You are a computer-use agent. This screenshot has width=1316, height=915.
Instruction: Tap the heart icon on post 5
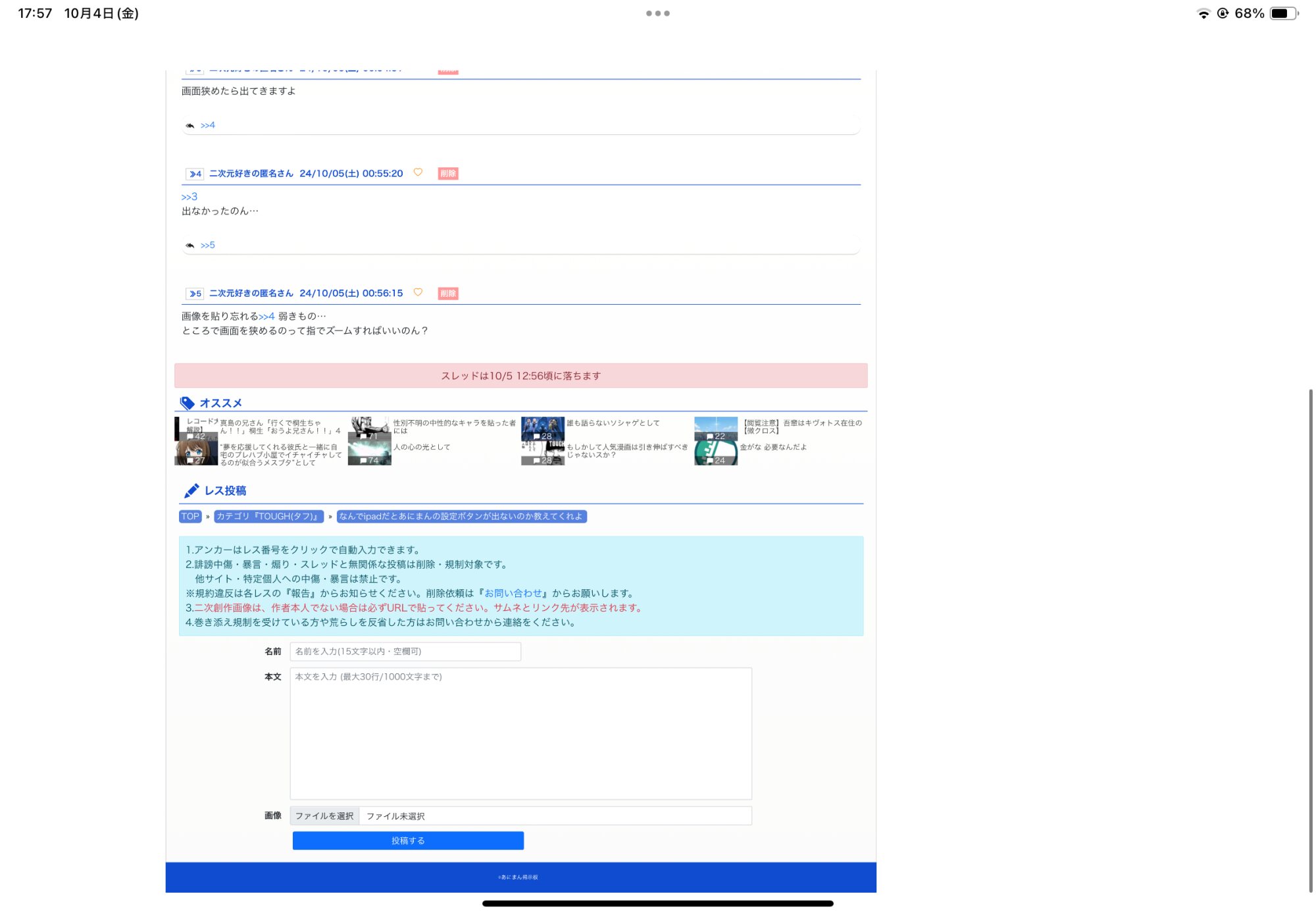tap(418, 292)
